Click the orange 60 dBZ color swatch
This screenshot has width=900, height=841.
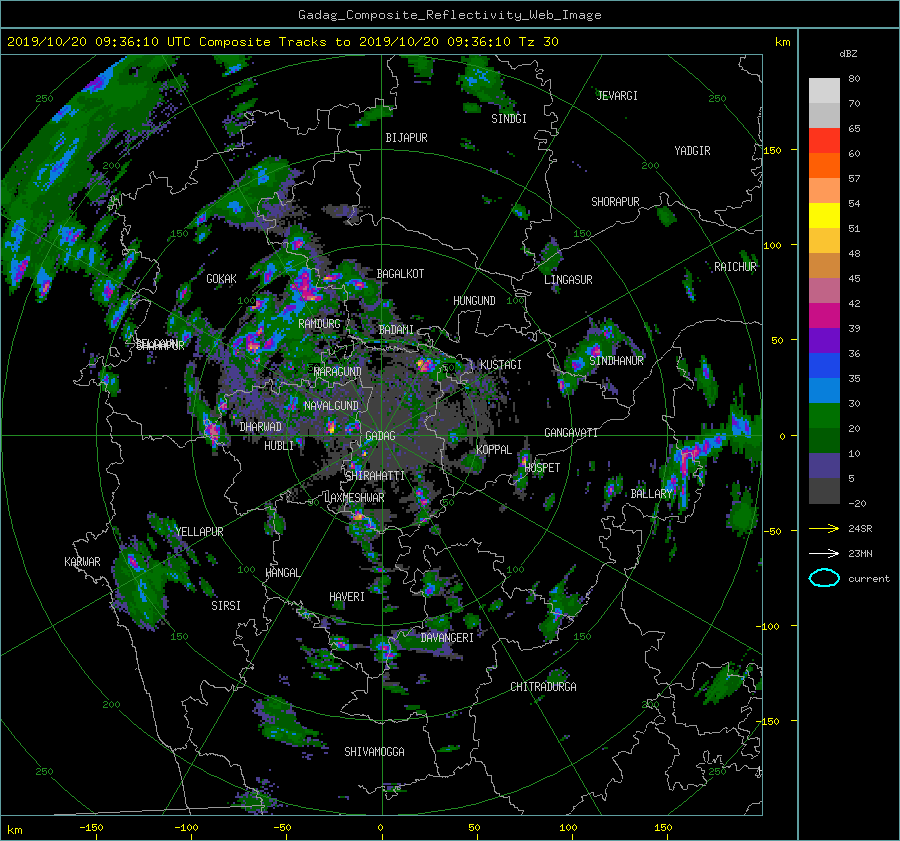coord(824,165)
